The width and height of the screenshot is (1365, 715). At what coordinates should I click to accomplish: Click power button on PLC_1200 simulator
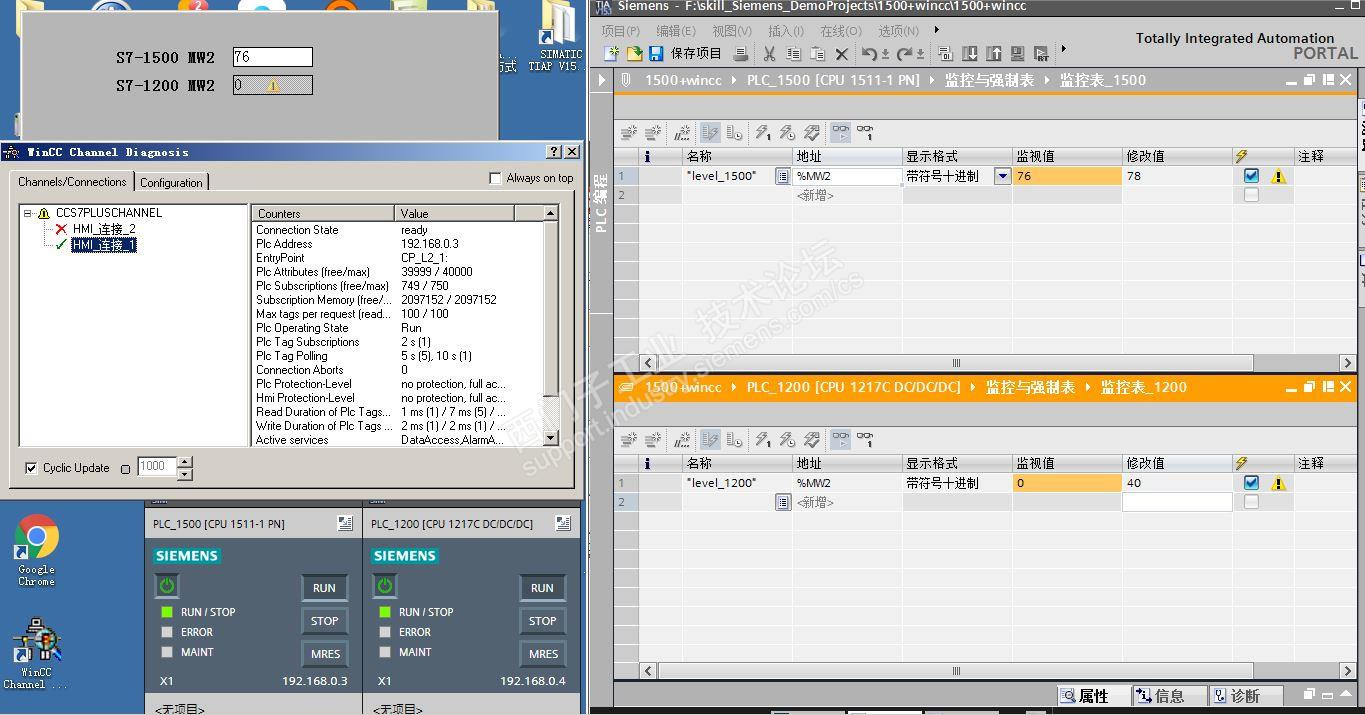coord(385,586)
